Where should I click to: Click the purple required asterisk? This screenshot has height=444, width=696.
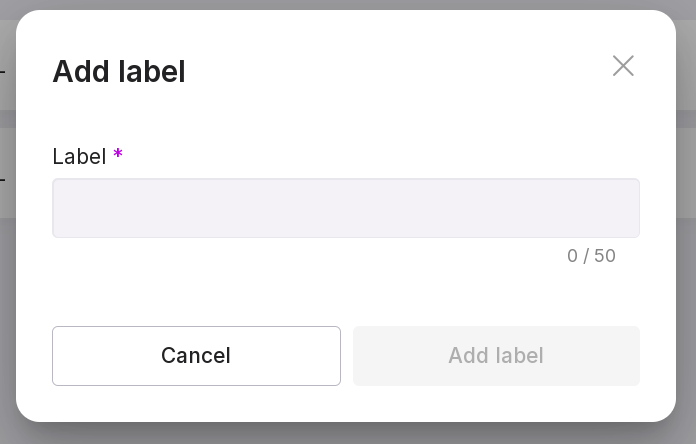click(118, 155)
